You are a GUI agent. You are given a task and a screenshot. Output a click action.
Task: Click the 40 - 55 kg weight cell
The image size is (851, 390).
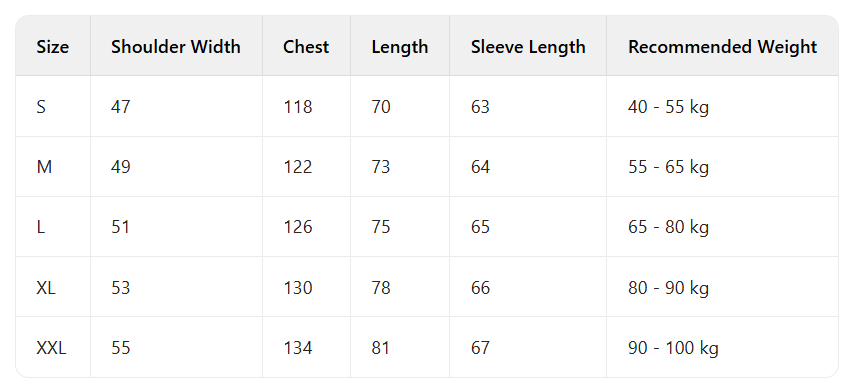pos(669,107)
